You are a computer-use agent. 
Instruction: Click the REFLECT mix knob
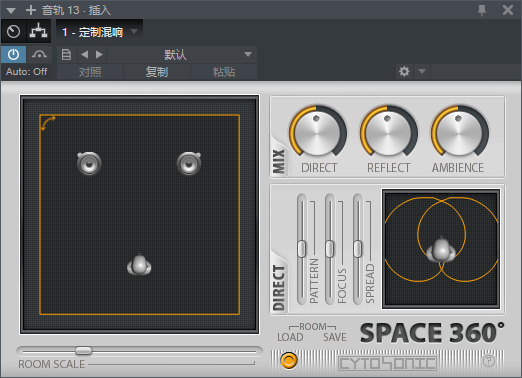coord(388,133)
